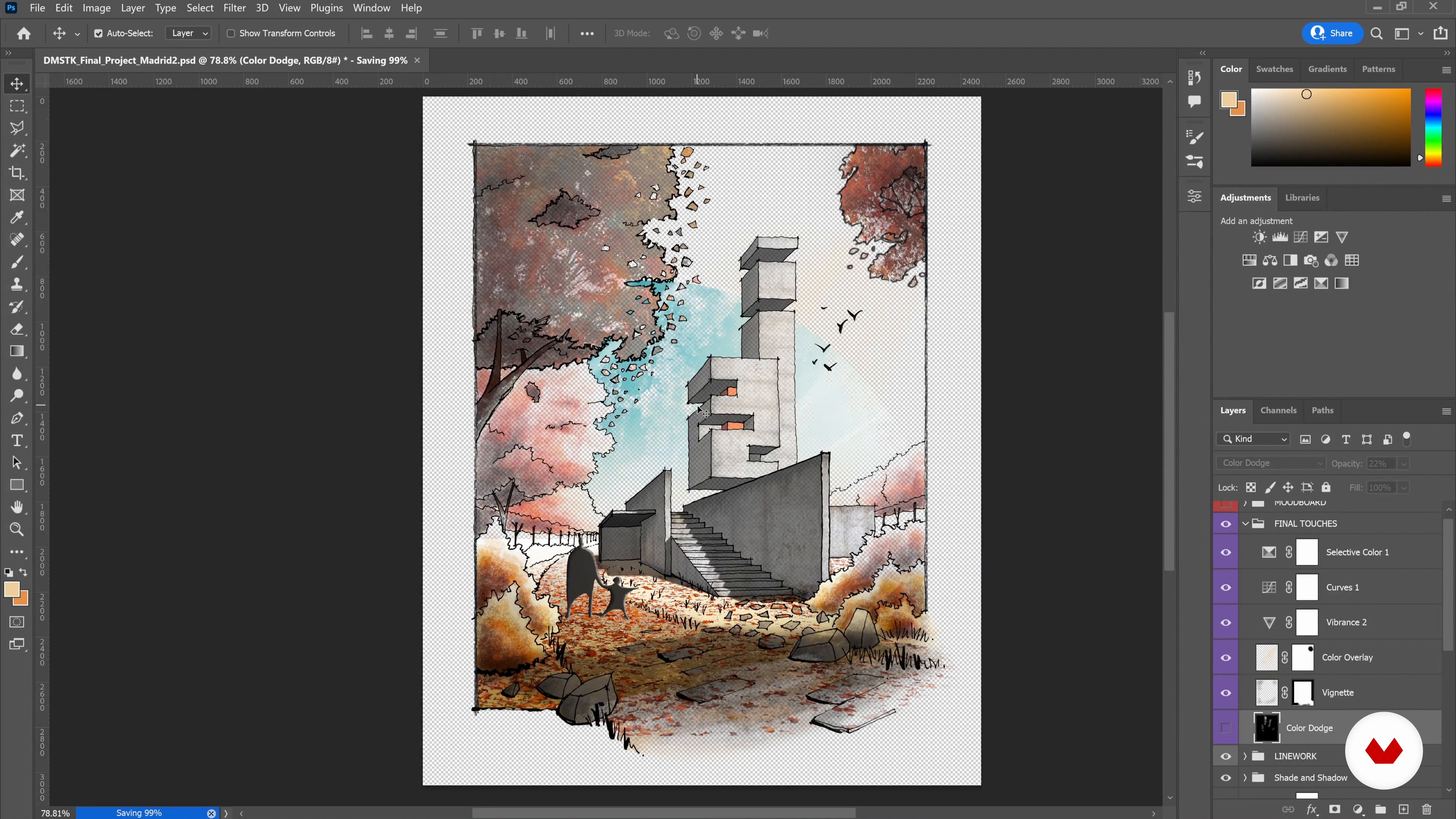
Task: Click the Share button
Action: pos(1332,33)
